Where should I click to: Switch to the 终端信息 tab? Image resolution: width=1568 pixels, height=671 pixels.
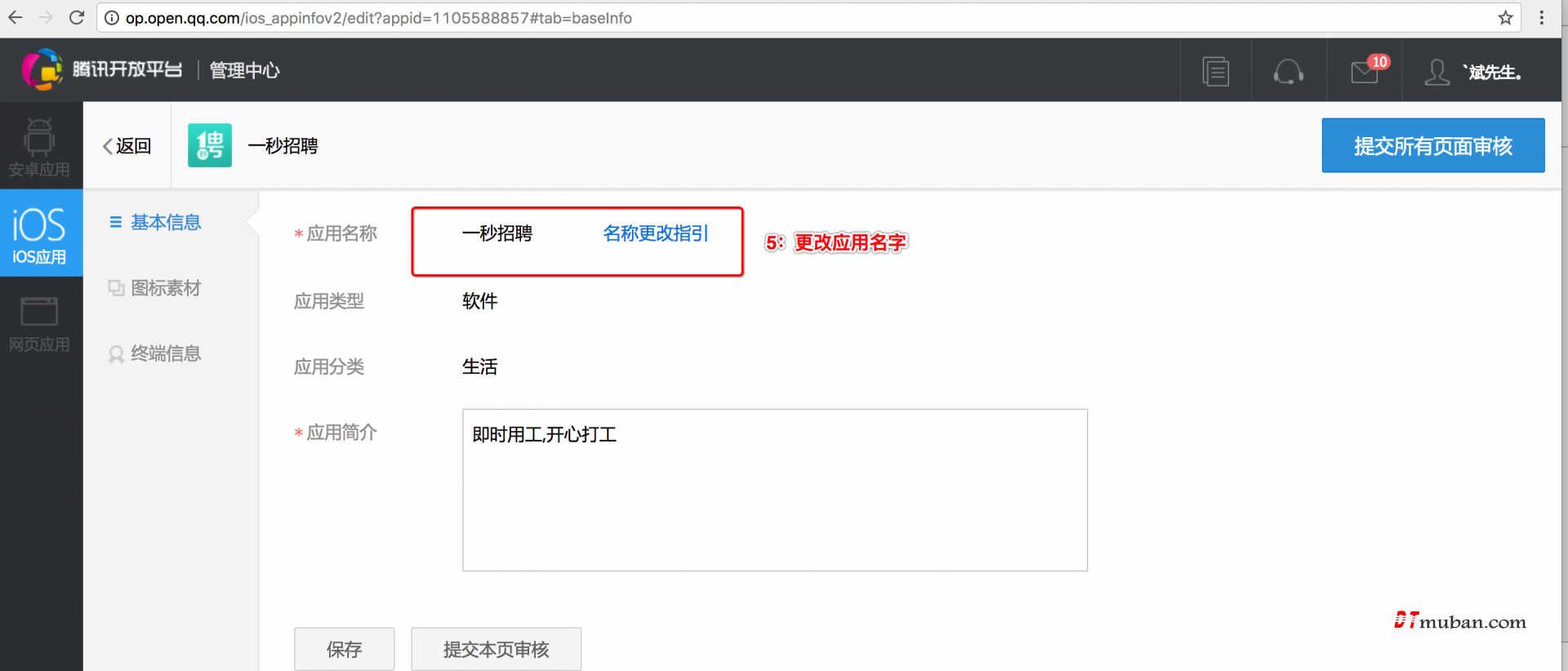tap(165, 353)
